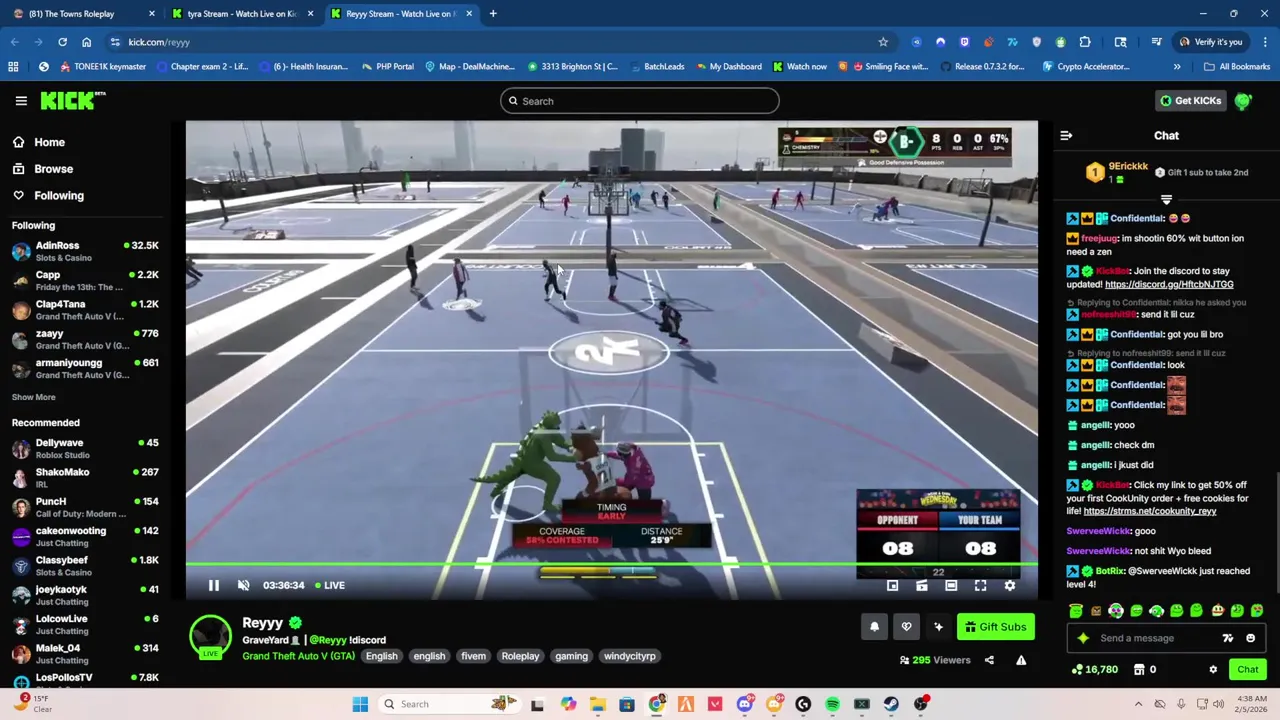Image resolution: width=1280 pixels, height=720 pixels.
Task: Open the Kick shop storefront icon
Action: click(1139, 670)
